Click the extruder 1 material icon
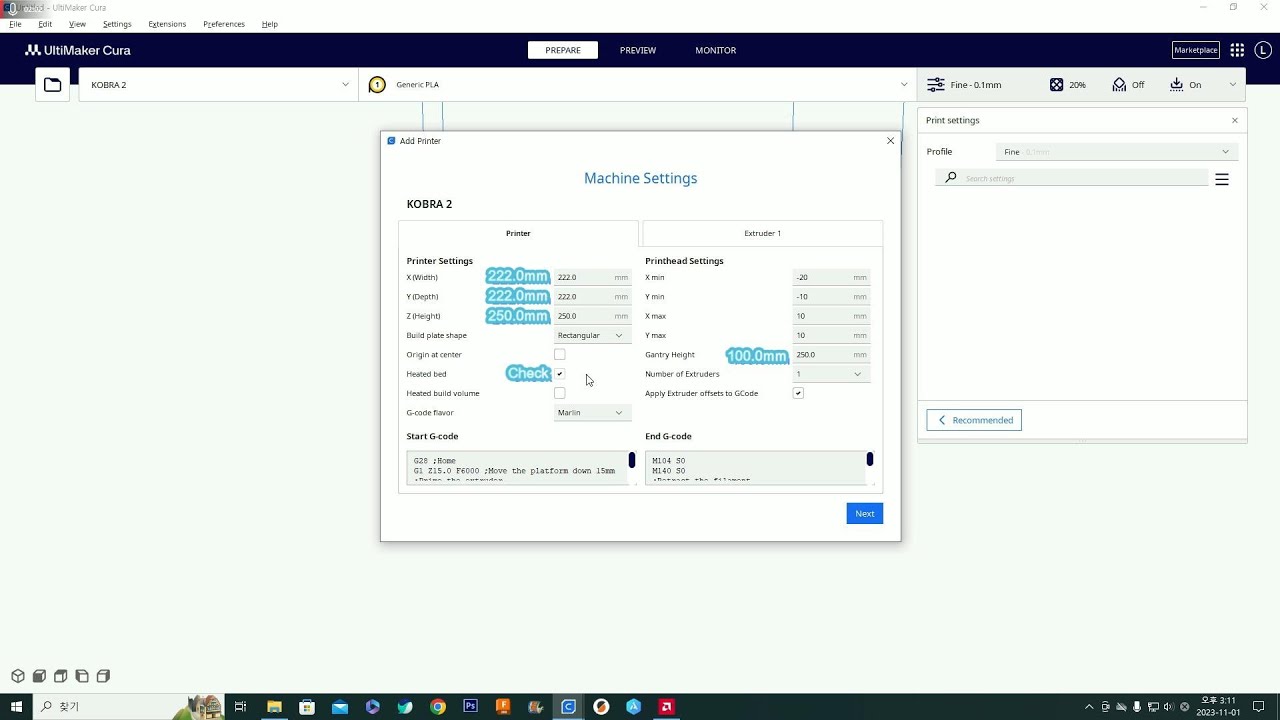Image resolution: width=1280 pixels, height=720 pixels. tap(377, 85)
